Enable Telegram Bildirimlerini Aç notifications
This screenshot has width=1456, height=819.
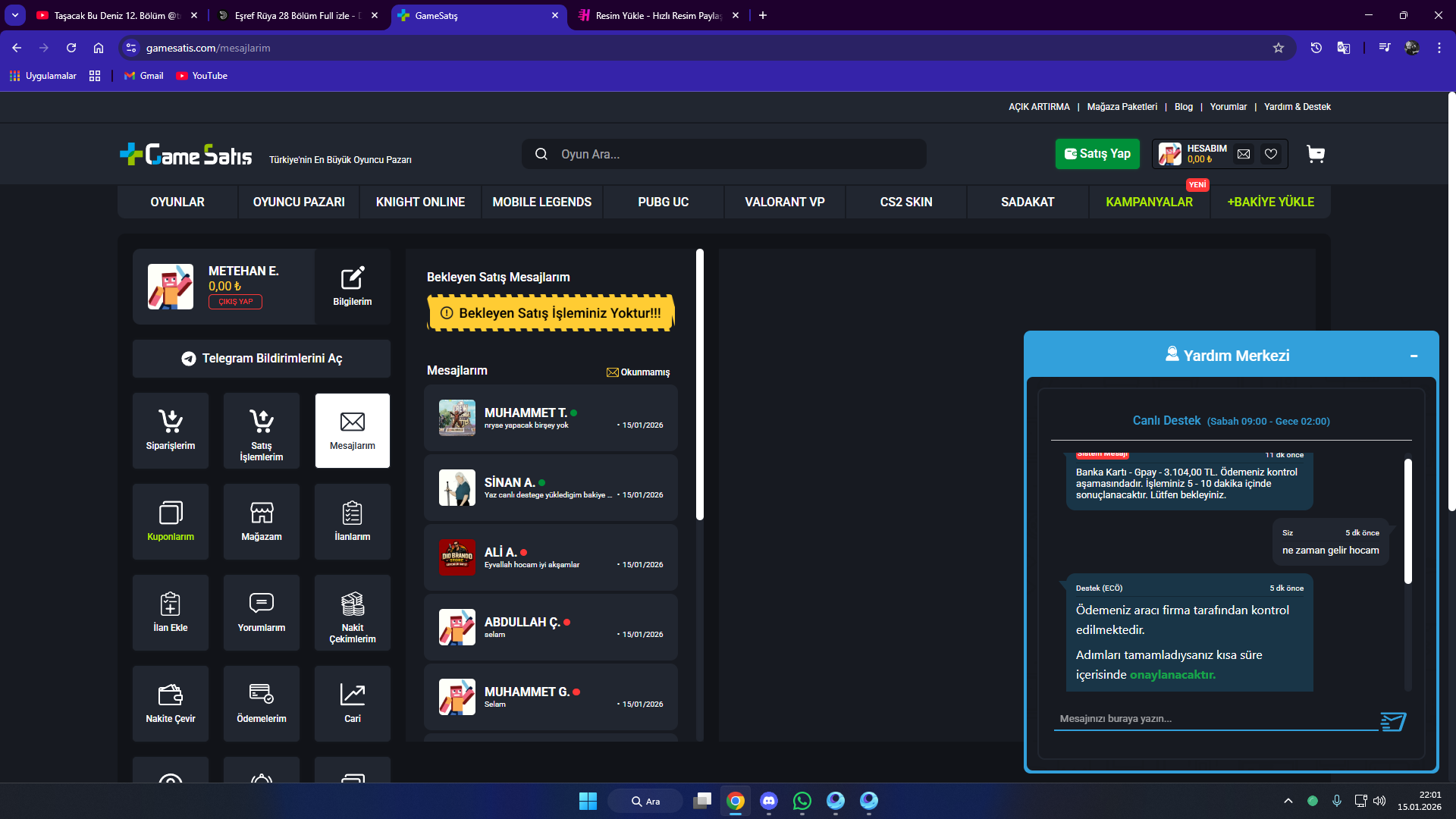(x=262, y=359)
